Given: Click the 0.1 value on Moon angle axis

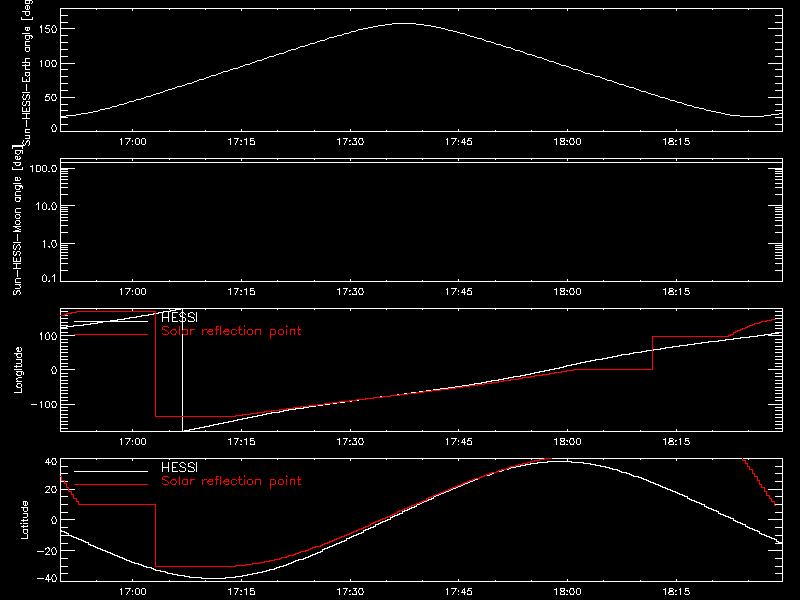Looking at the screenshot, I should (49, 278).
